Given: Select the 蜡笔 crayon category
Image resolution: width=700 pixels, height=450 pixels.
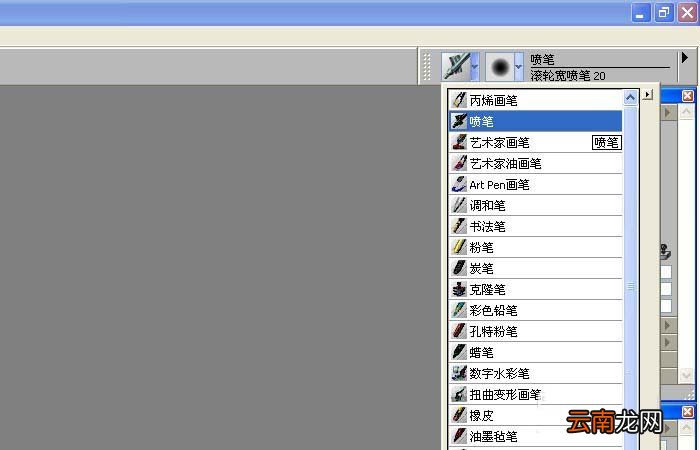Looking at the screenshot, I should (x=535, y=352).
